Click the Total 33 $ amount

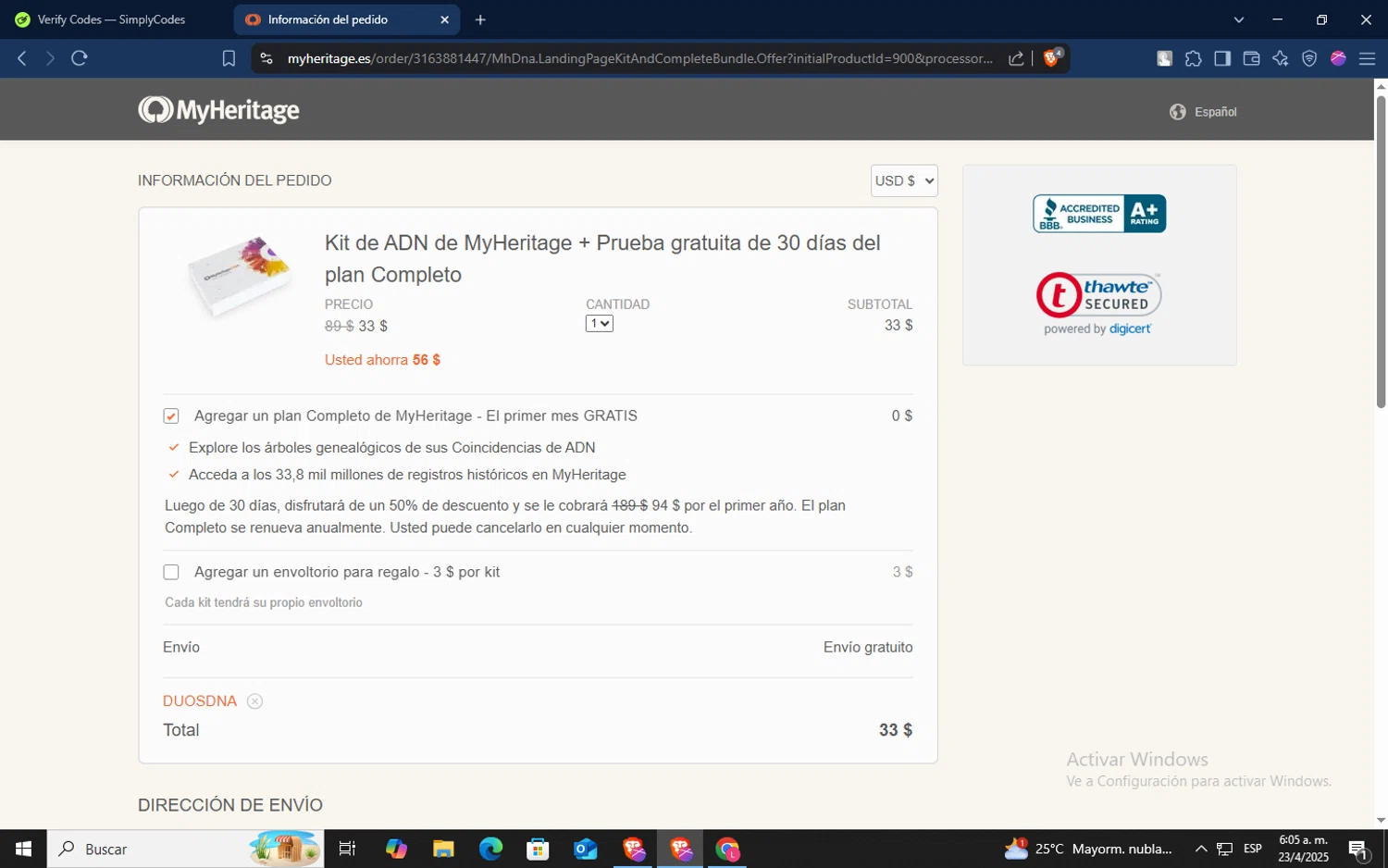895,730
